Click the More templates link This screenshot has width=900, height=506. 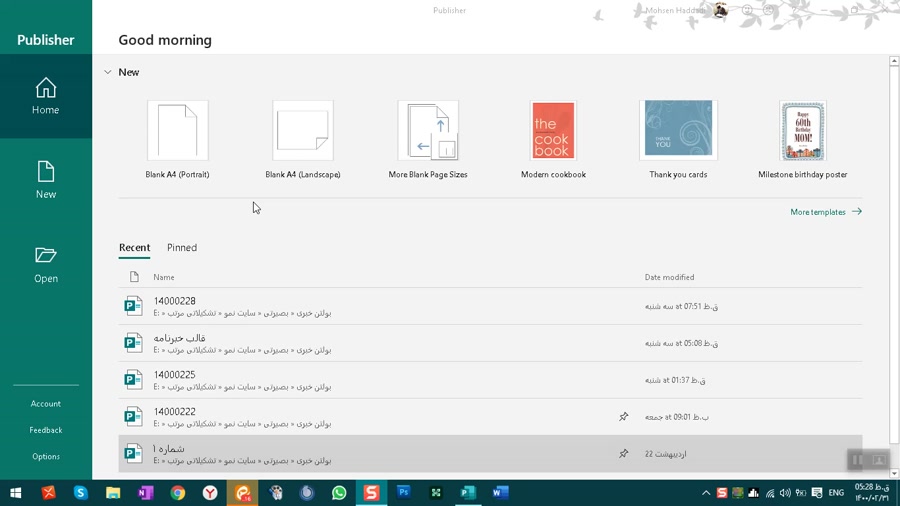[x=825, y=212]
